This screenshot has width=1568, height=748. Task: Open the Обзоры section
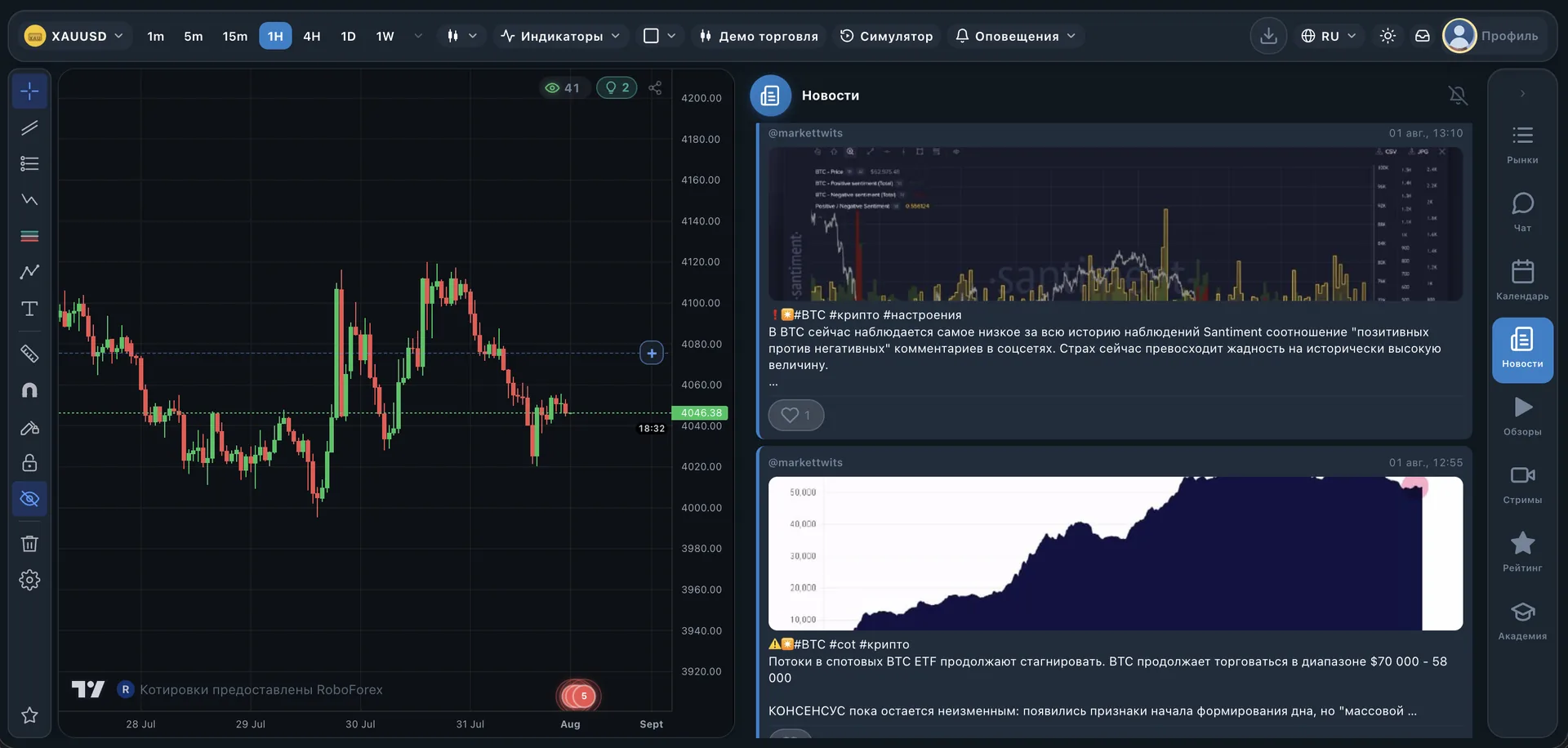[1522, 416]
